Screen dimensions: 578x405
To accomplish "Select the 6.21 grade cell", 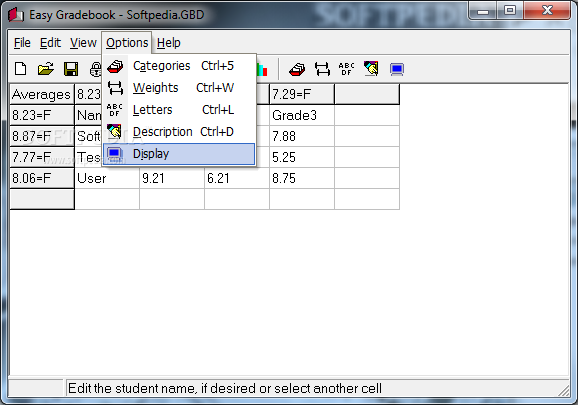I will (237, 178).
